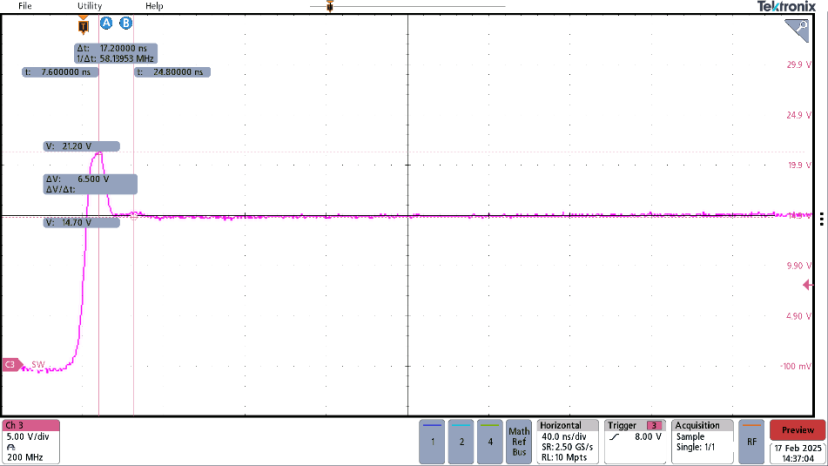Select cursor A marker
Screen dimensions: 828x466
click(x=107, y=23)
